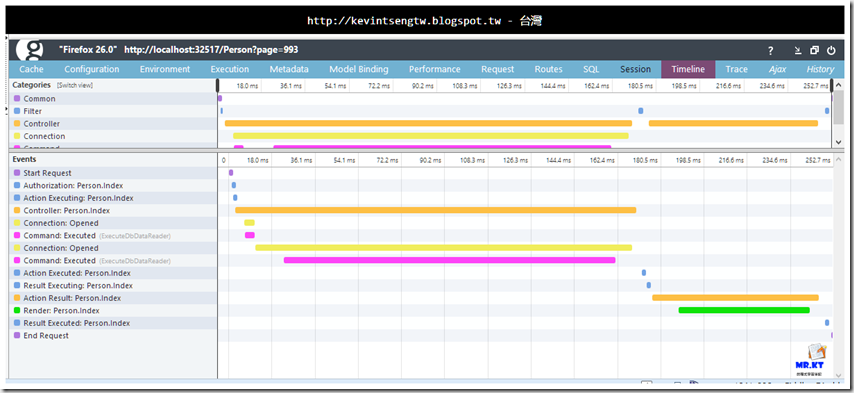This screenshot has width=854, height=393.
Task: Select the Filter category row
Action: point(113,111)
